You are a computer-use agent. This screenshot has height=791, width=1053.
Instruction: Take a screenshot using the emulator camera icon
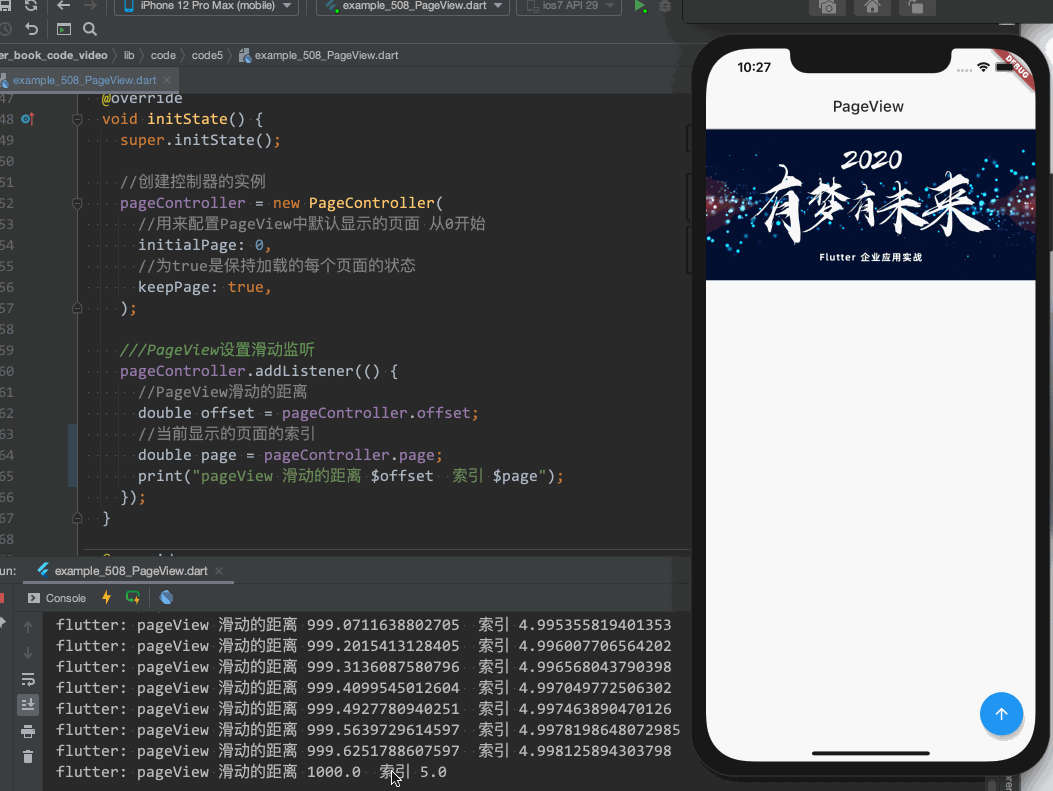click(828, 9)
